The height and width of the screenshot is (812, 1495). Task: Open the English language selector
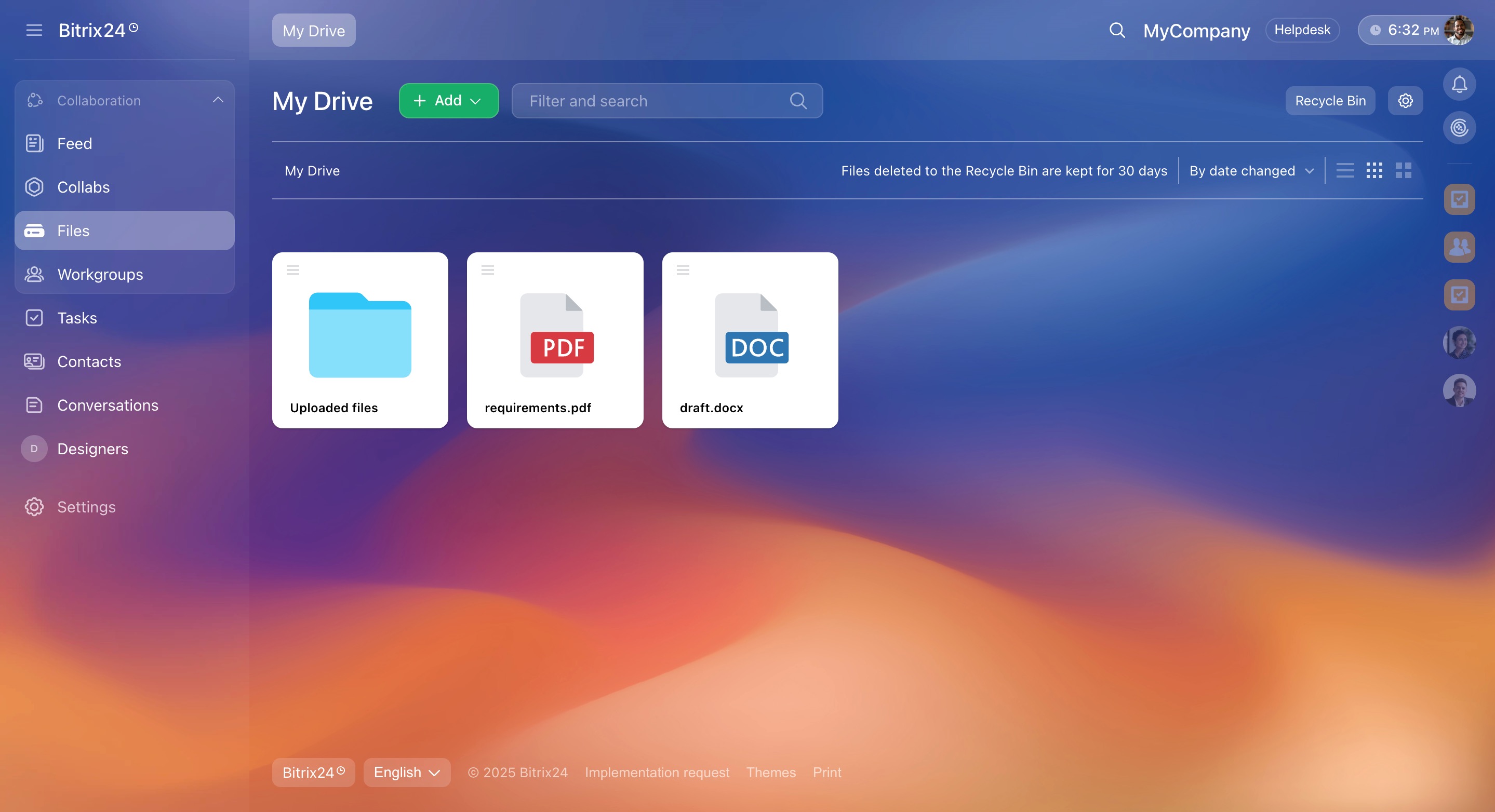click(x=406, y=773)
